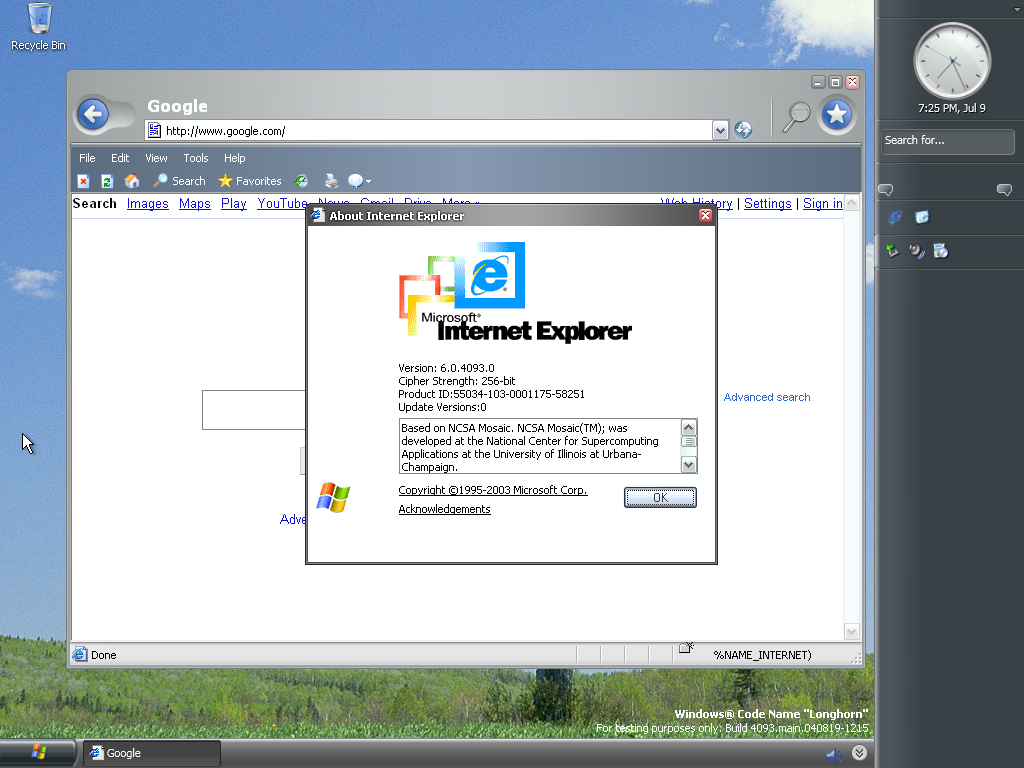Go to the Home page icon
1024x768 pixels.
click(132, 181)
